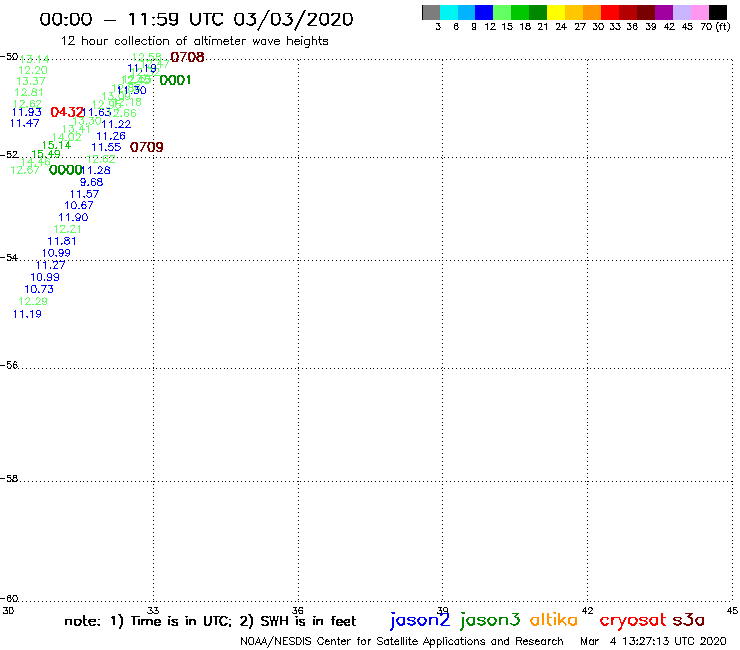Click the 42 longitude axis label
Image resolution: width=740 pixels, height=650 pixels.
click(x=588, y=610)
